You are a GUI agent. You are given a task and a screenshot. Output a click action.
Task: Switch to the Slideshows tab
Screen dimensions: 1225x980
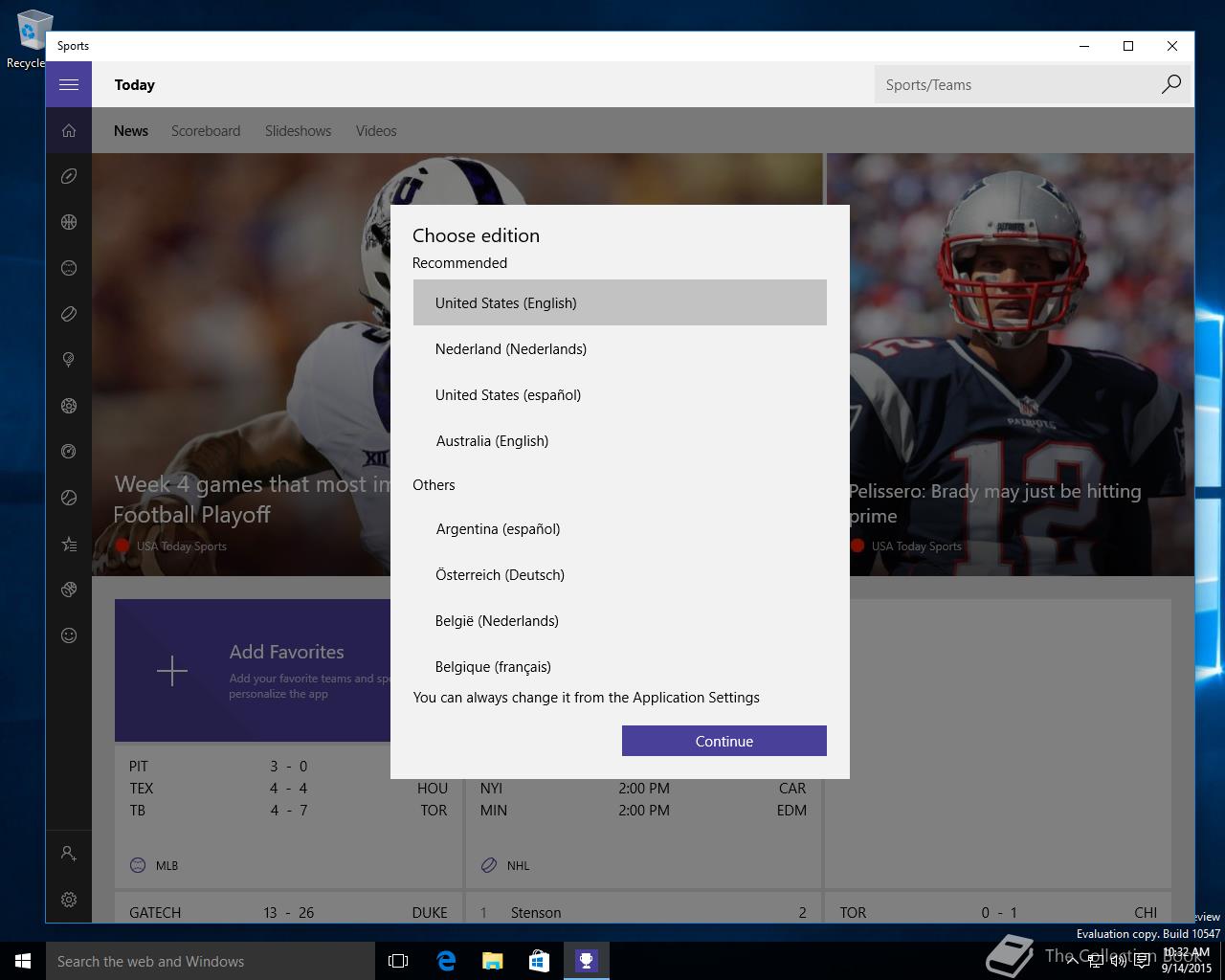click(x=299, y=131)
